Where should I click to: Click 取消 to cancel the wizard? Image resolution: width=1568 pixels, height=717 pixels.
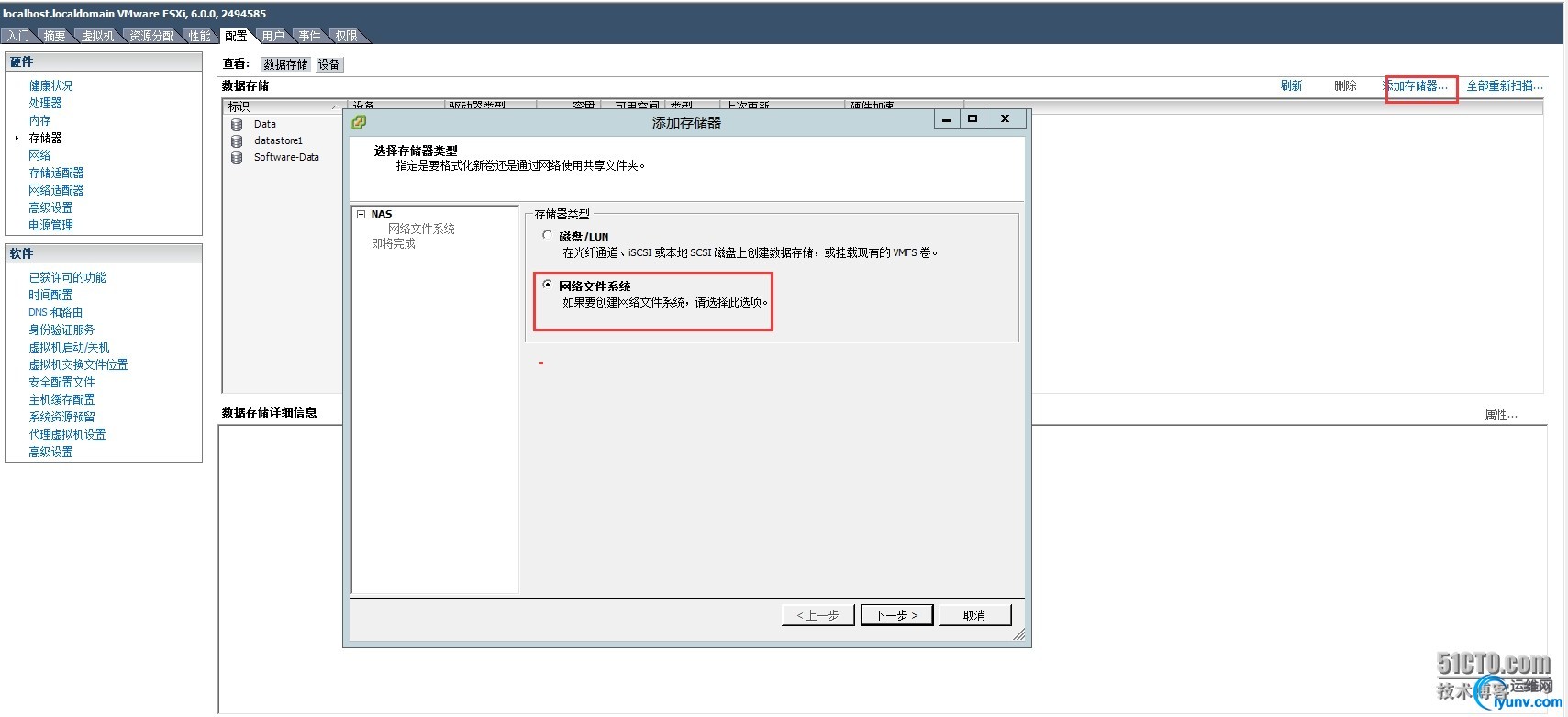(974, 615)
